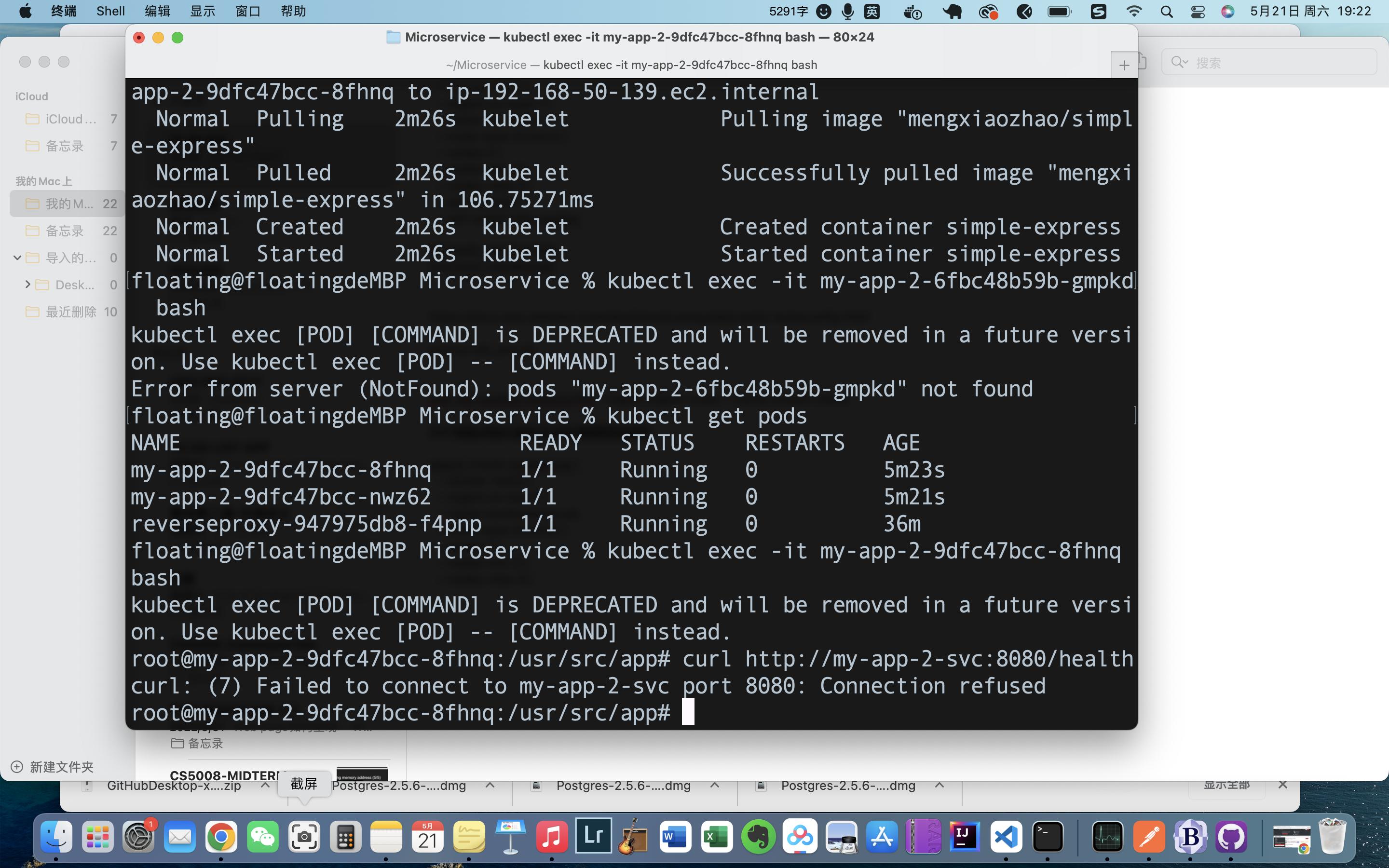Open Finder from the Dock
Screen dimensions: 1389x868
pos(56,837)
